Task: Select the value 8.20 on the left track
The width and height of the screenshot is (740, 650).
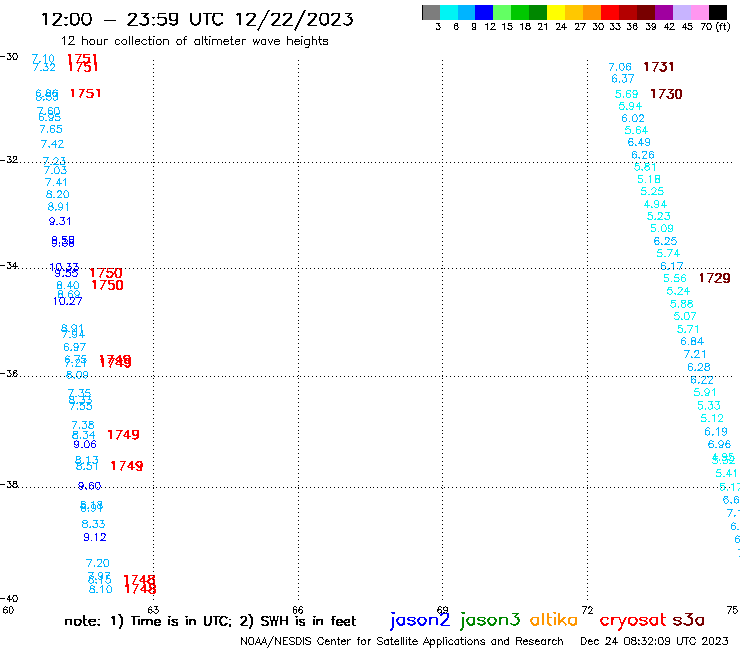Action: click(x=58, y=194)
